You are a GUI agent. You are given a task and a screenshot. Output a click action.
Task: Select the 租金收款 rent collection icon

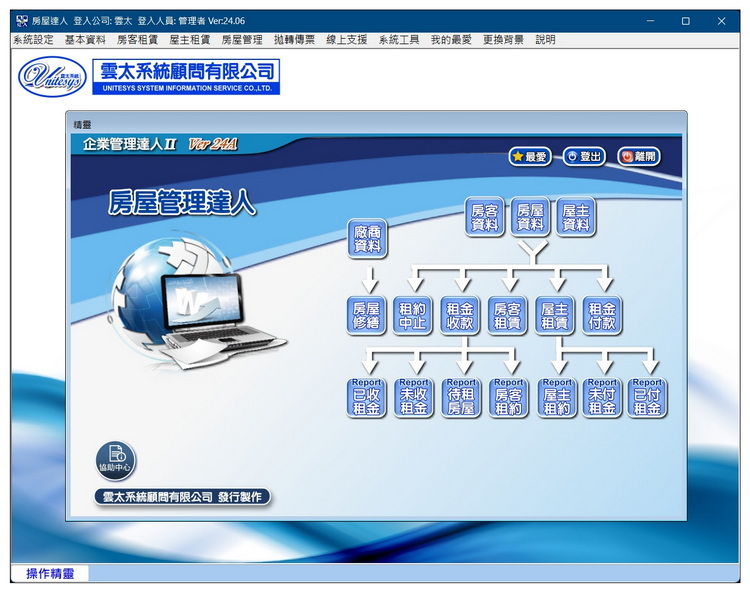point(460,315)
